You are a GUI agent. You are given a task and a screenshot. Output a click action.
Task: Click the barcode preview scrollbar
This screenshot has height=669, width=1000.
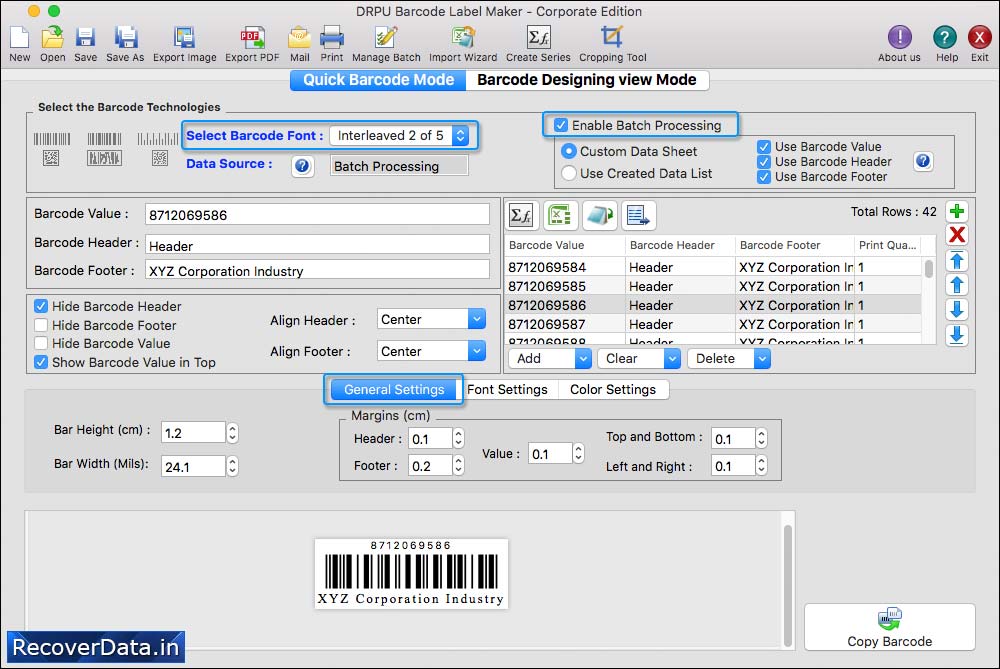(x=788, y=584)
